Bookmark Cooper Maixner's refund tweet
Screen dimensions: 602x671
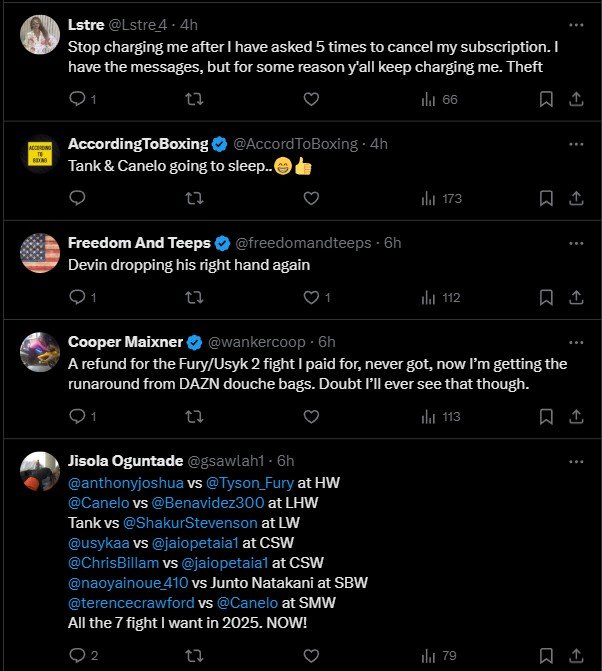tap(546, 416)
